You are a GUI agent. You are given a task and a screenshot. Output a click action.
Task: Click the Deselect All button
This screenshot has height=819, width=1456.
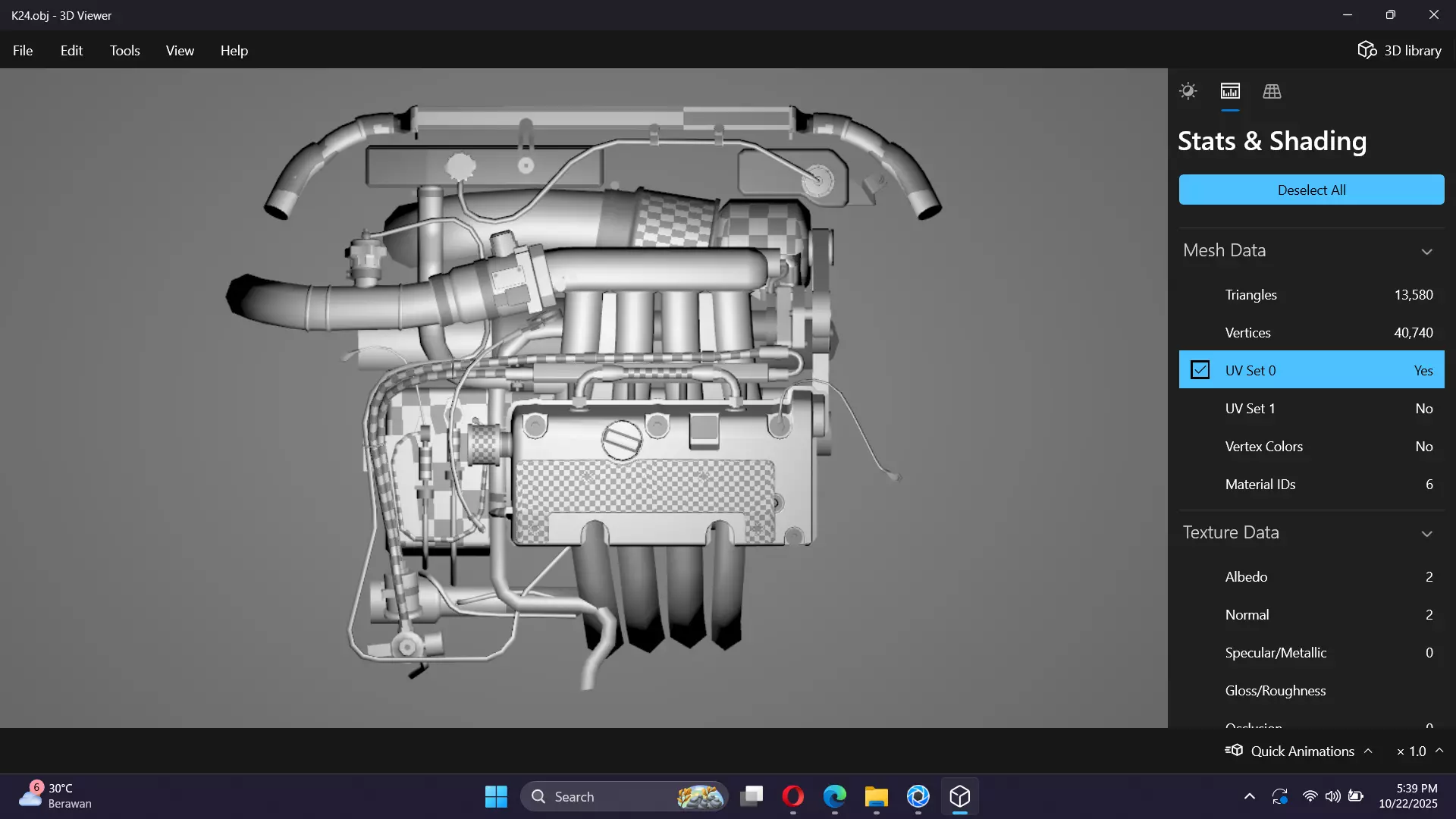point(1311,190)
